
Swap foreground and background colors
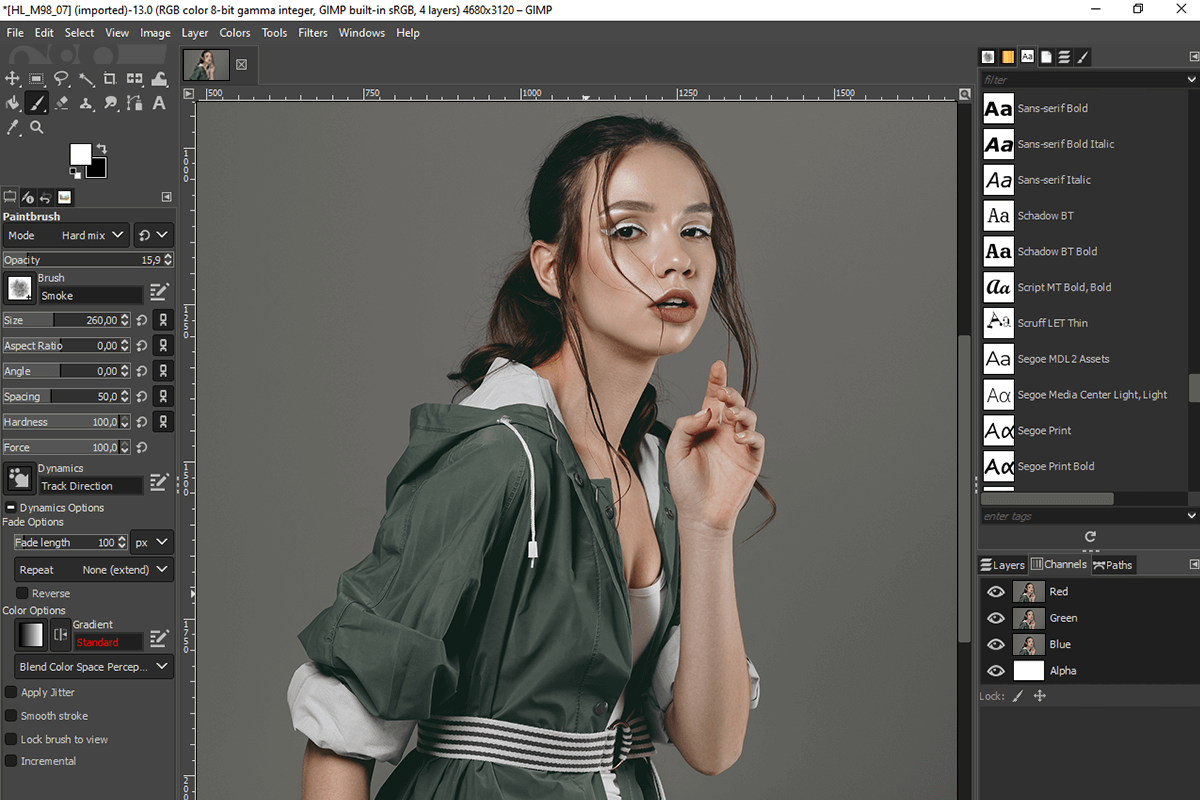pos(101,149)
